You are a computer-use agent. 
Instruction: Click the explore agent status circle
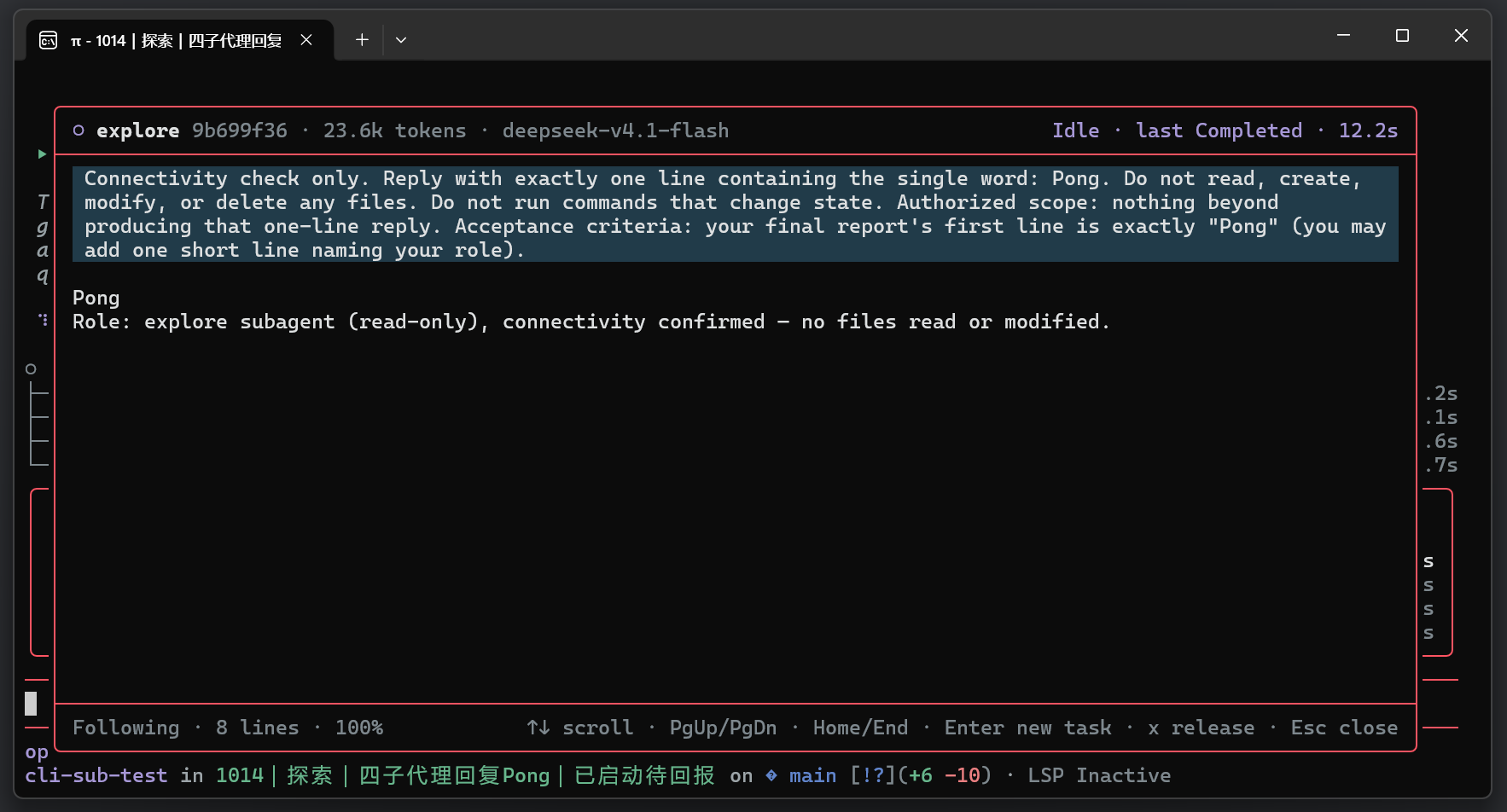[x=79, y=130]
